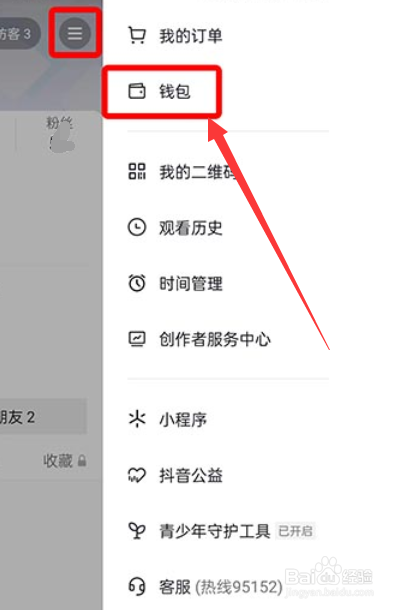
Task: Tap the clock icon for watch history
Action: point(137,227)
